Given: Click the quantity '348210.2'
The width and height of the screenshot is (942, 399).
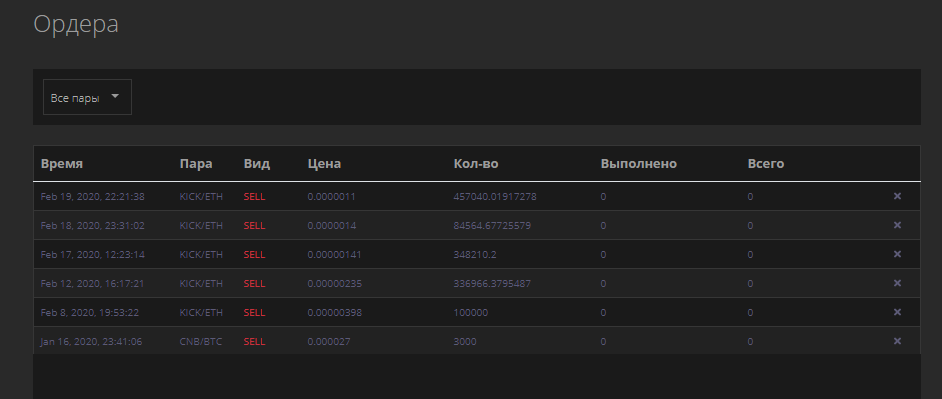Looking at the screenshot, I should 475,255.
